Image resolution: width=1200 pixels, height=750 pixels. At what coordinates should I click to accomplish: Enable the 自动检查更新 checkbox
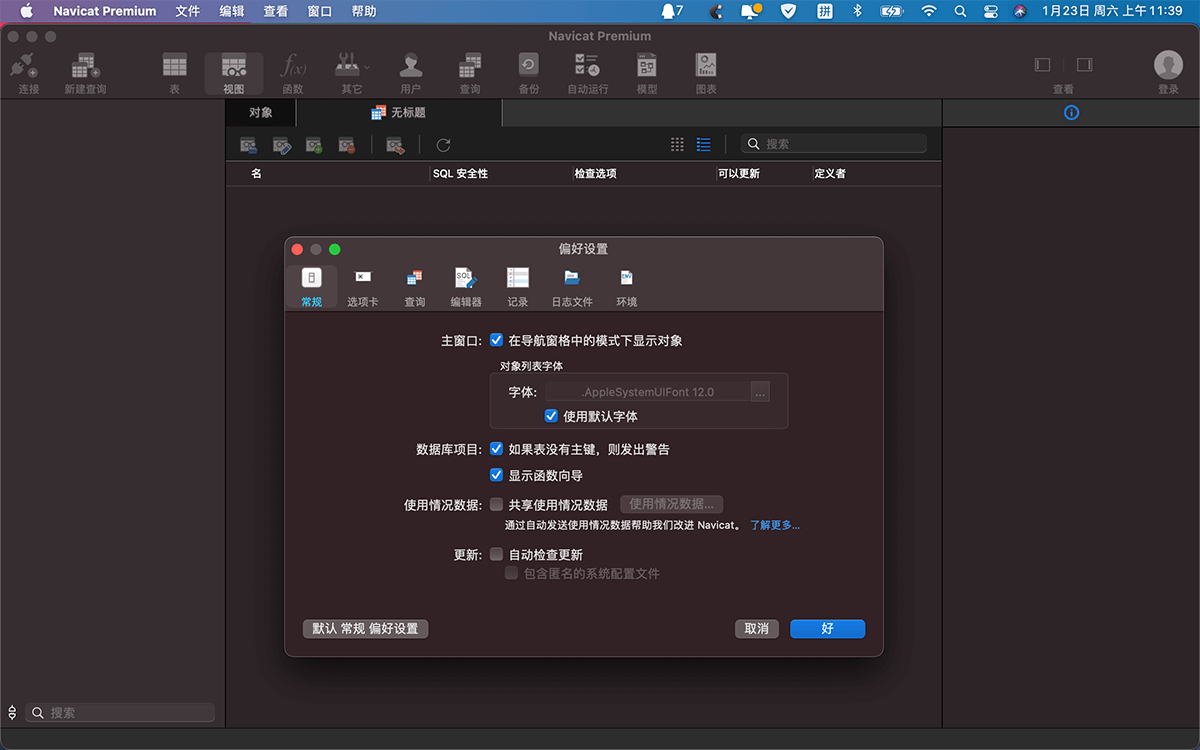click(x=496, y=555)
